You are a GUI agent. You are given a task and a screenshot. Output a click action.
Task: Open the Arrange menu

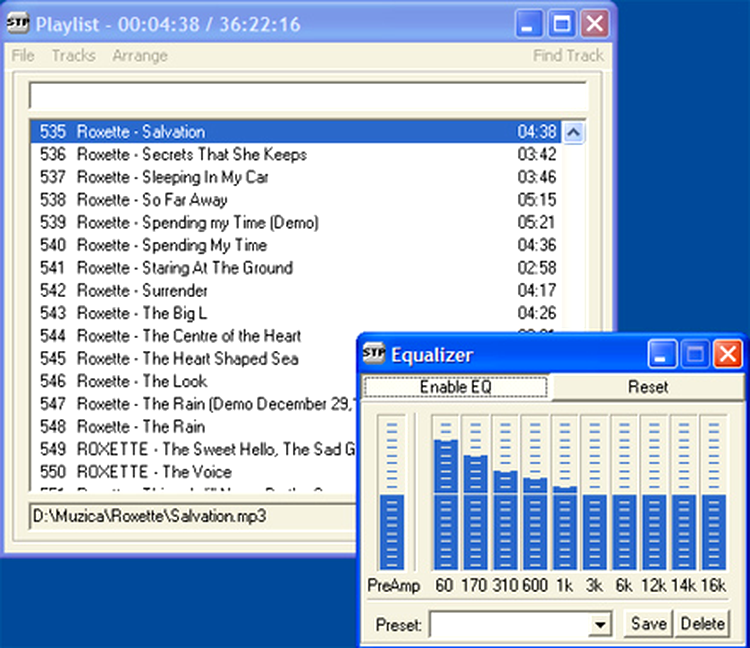coord(140,55)
